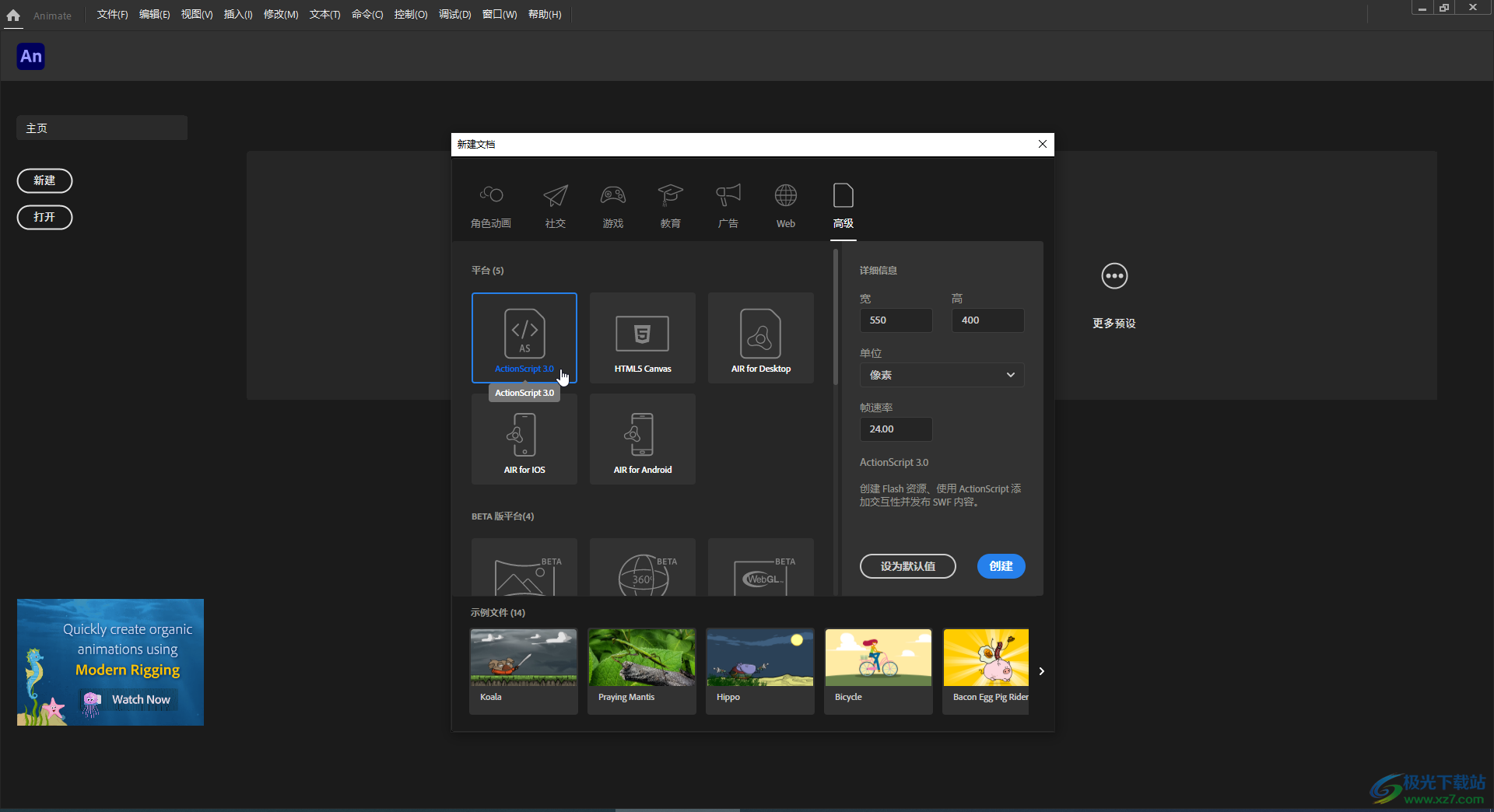Open the 命令(C) menu
Screen dimensions: 1494x812
[367, 15]
